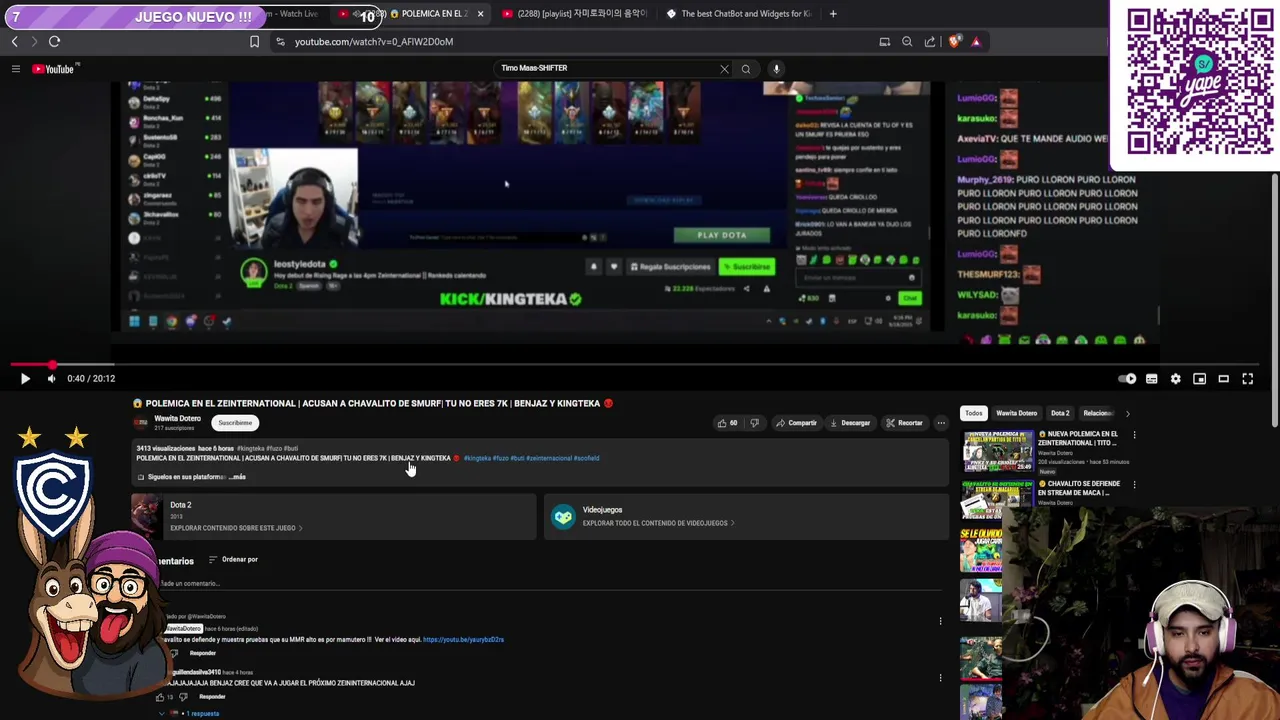Open the Videojuegos category card

tap(746, 516)
